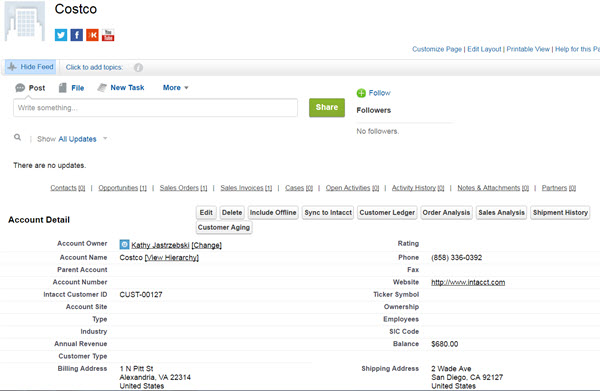Jump to Contacts [0] related list

pos(68,188)
